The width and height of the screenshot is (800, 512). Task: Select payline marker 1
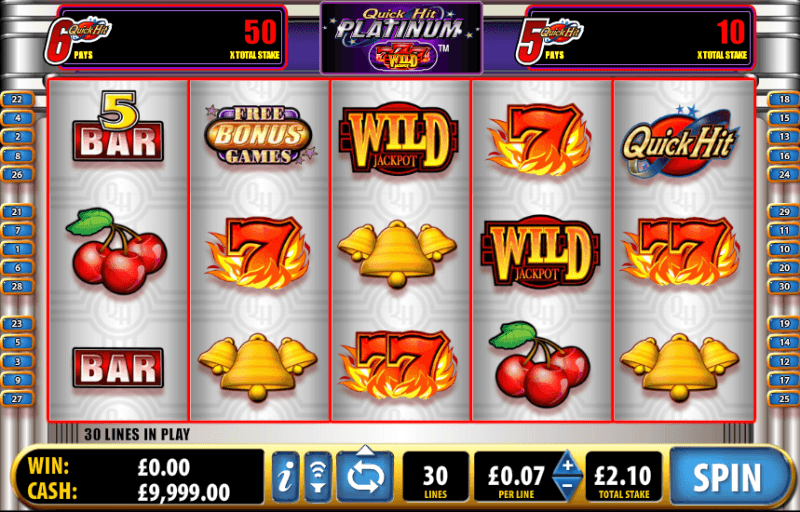[17, 249]
